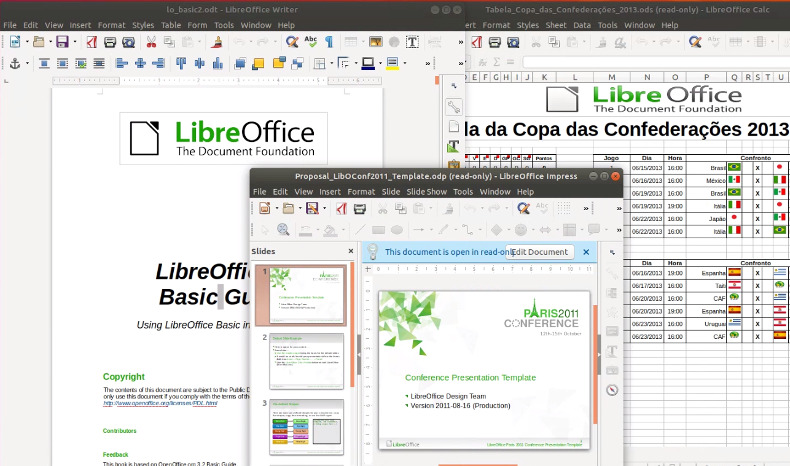This screenshot has height=466, width=790.
Task: Click the Calc formula input line
Action: [x=656, y=62]
